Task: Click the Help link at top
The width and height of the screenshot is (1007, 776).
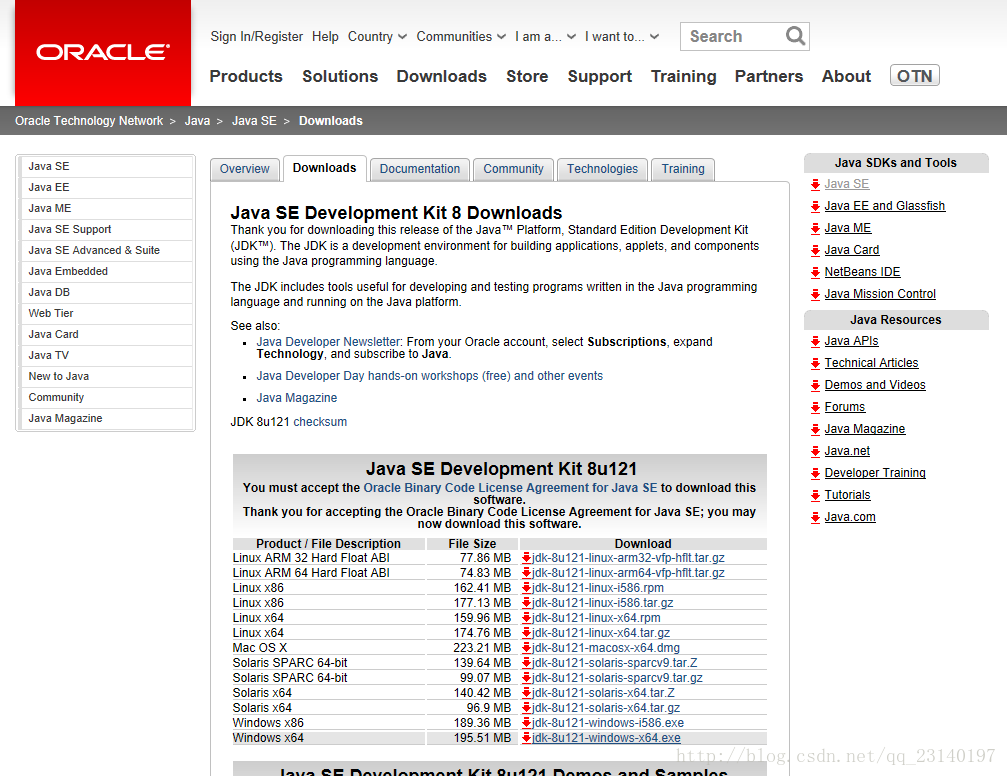Action: [325, 37]
